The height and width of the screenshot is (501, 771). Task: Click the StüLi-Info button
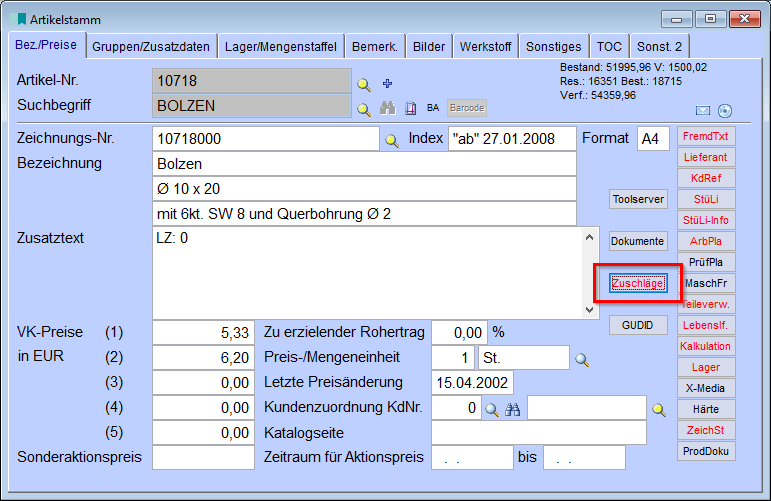tap(706, 220)
